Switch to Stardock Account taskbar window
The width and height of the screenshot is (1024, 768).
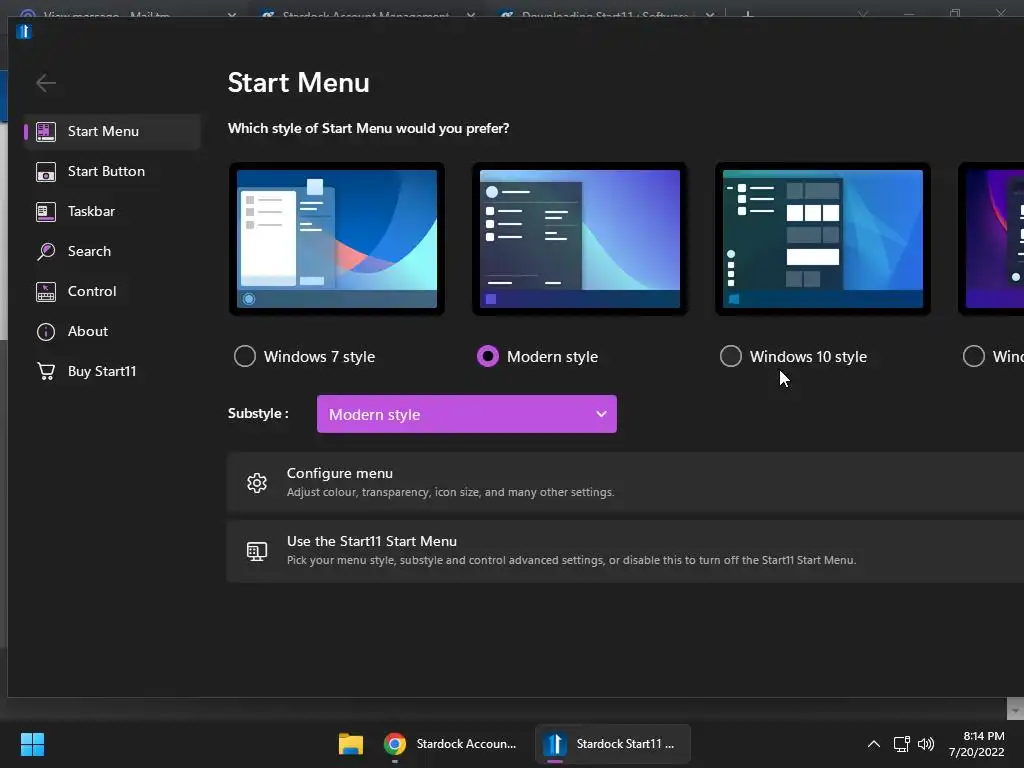[451, 744]
